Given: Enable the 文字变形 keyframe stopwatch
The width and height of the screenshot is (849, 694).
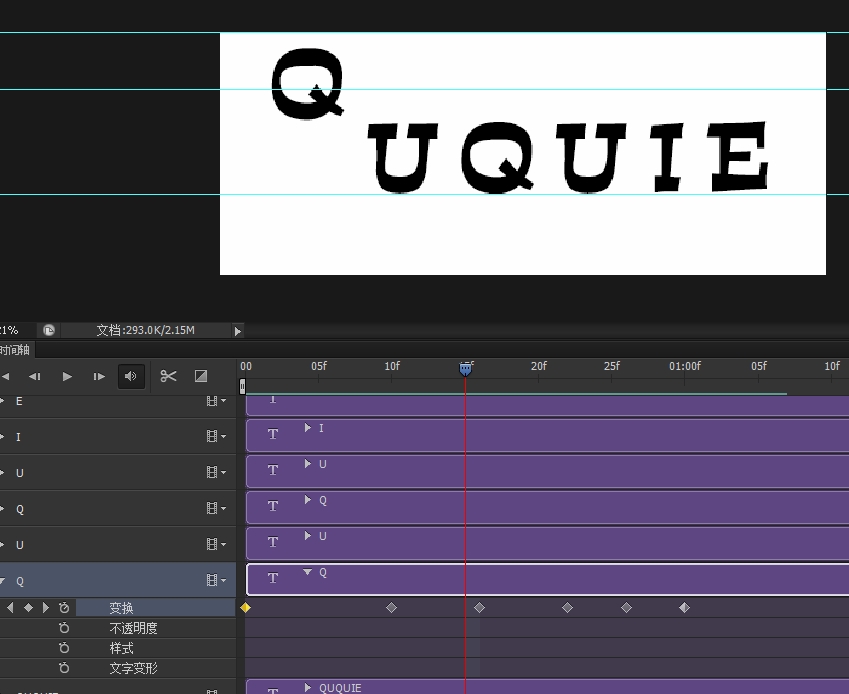Looking at the screenshot, I should (64, 668).
